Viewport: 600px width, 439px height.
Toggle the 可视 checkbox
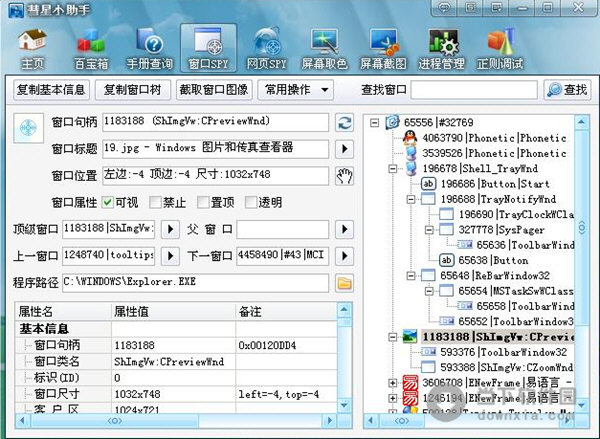coord(108,202)
